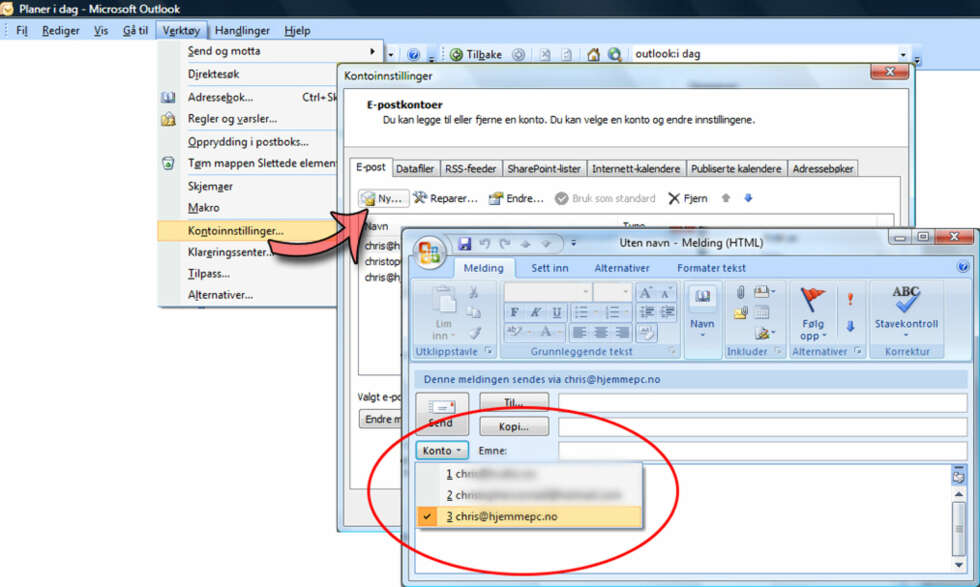
Task: Click the Format Painter brush icon
Action: point(474,333)
